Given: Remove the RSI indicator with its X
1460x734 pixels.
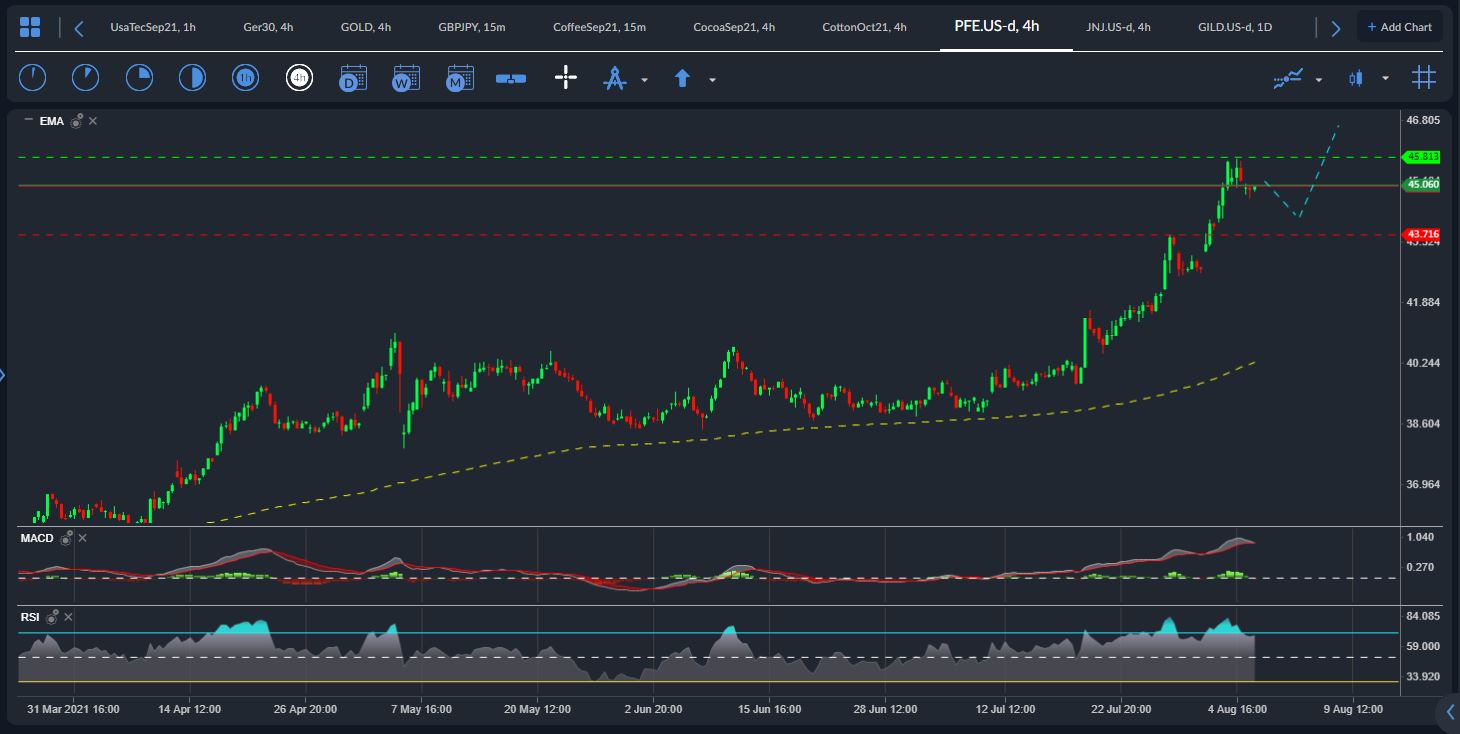Looking at the screenshot, I should [x=72, y=617].
